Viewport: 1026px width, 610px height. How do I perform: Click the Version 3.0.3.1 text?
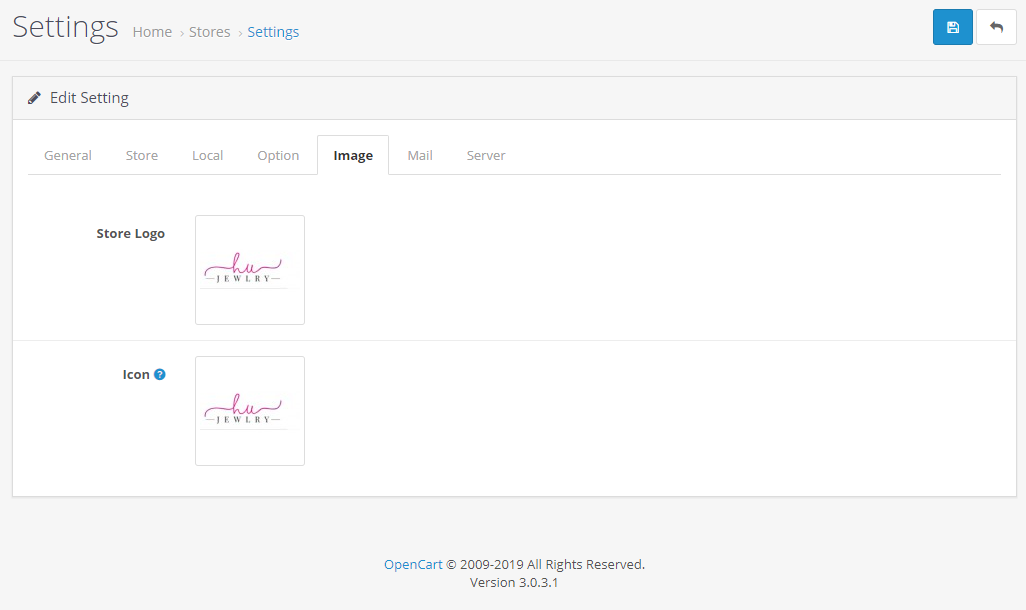click(514, 583)
